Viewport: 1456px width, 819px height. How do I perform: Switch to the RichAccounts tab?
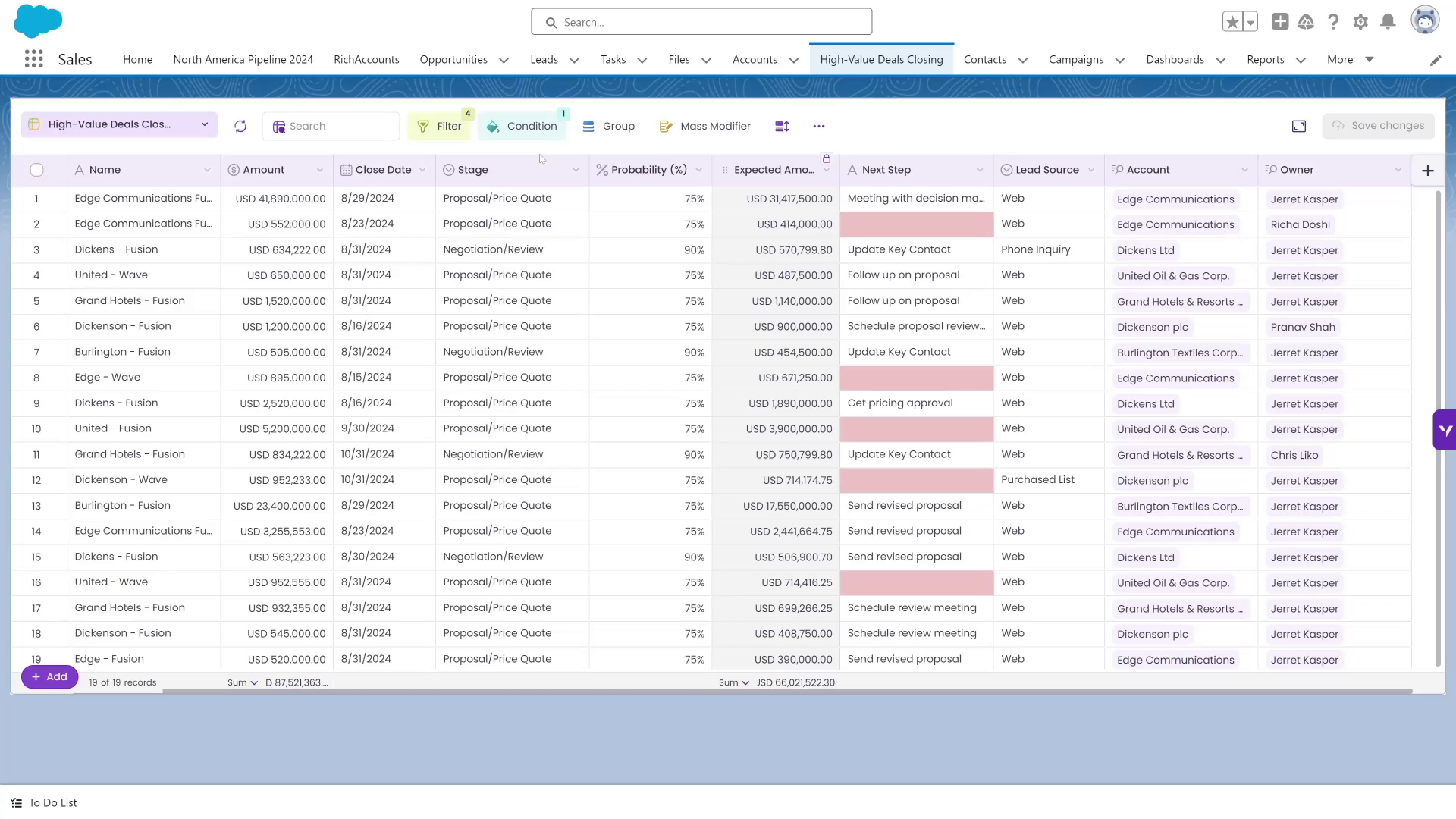pyautogui.click(x=366, y=59)
